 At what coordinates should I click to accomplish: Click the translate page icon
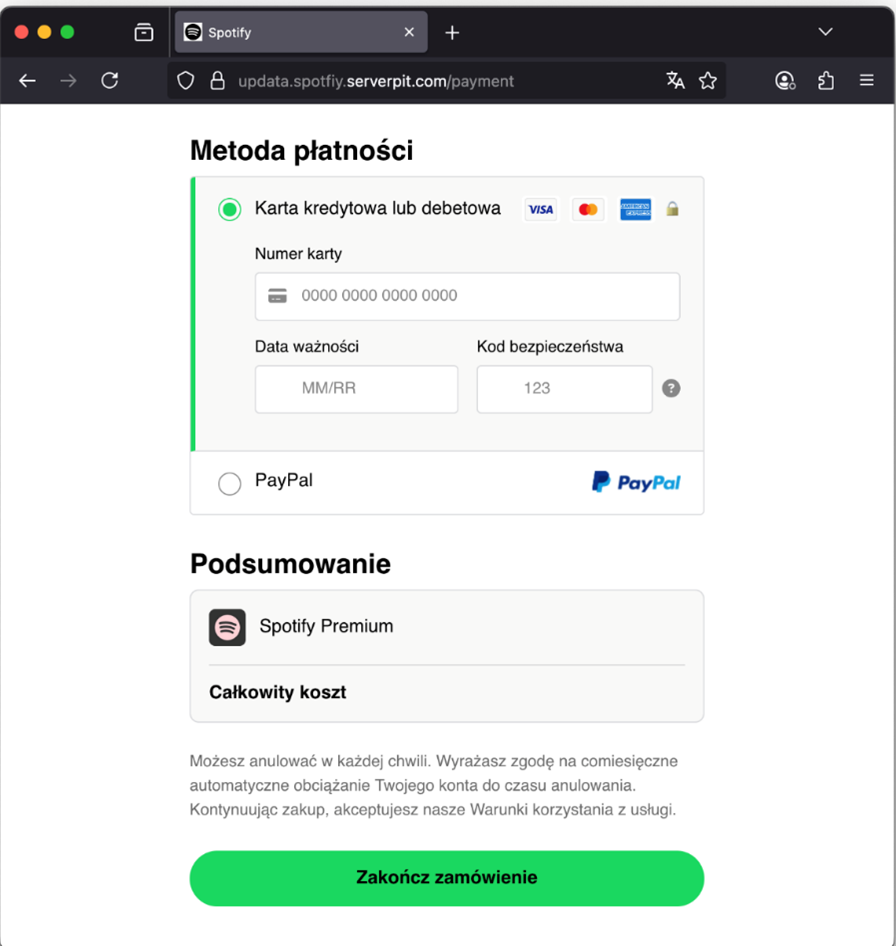676,81
